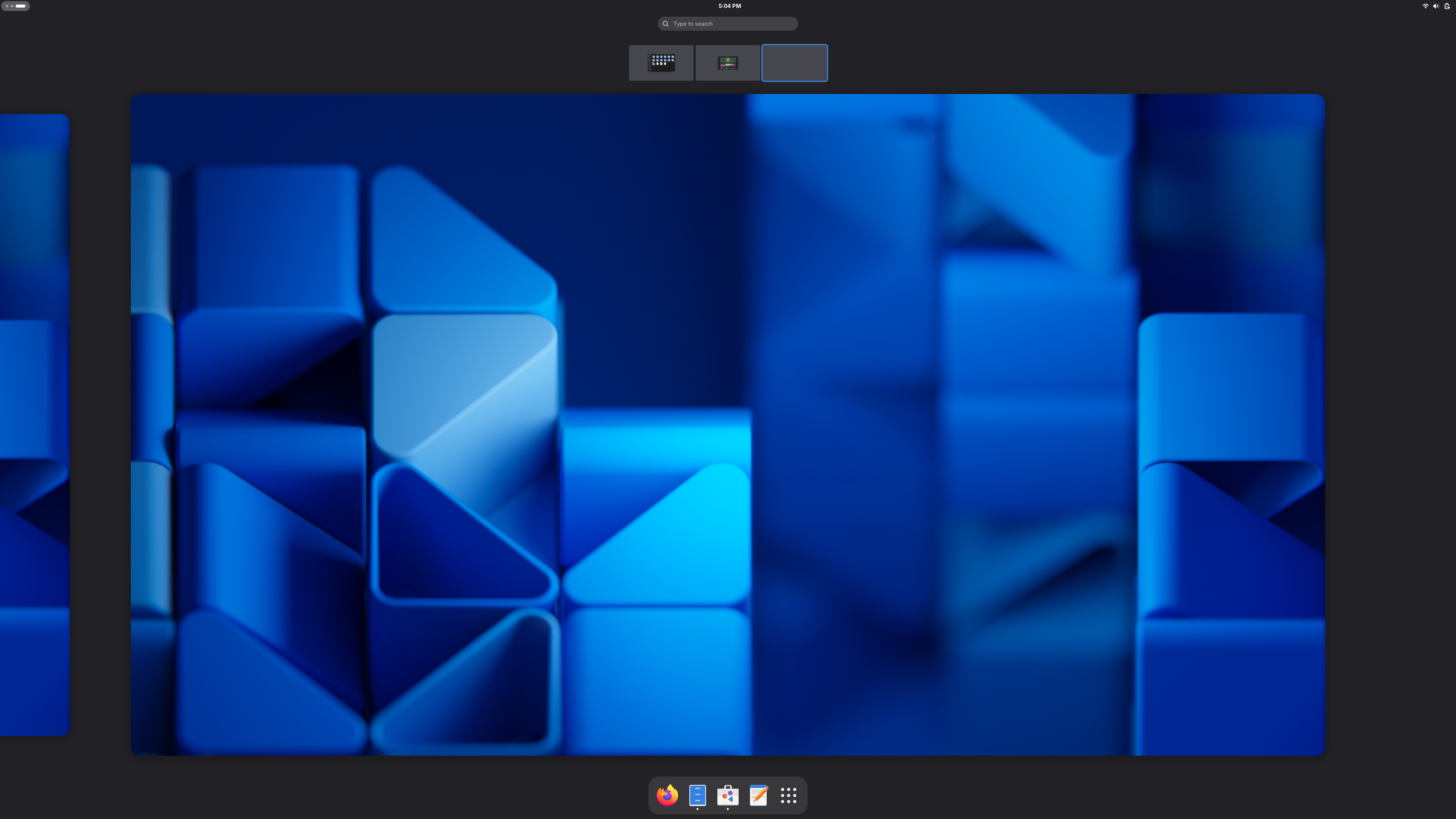The height and width of the screenshot is (819, 1456).
Task: Activate the large central workspace preview
Action: 728,425
